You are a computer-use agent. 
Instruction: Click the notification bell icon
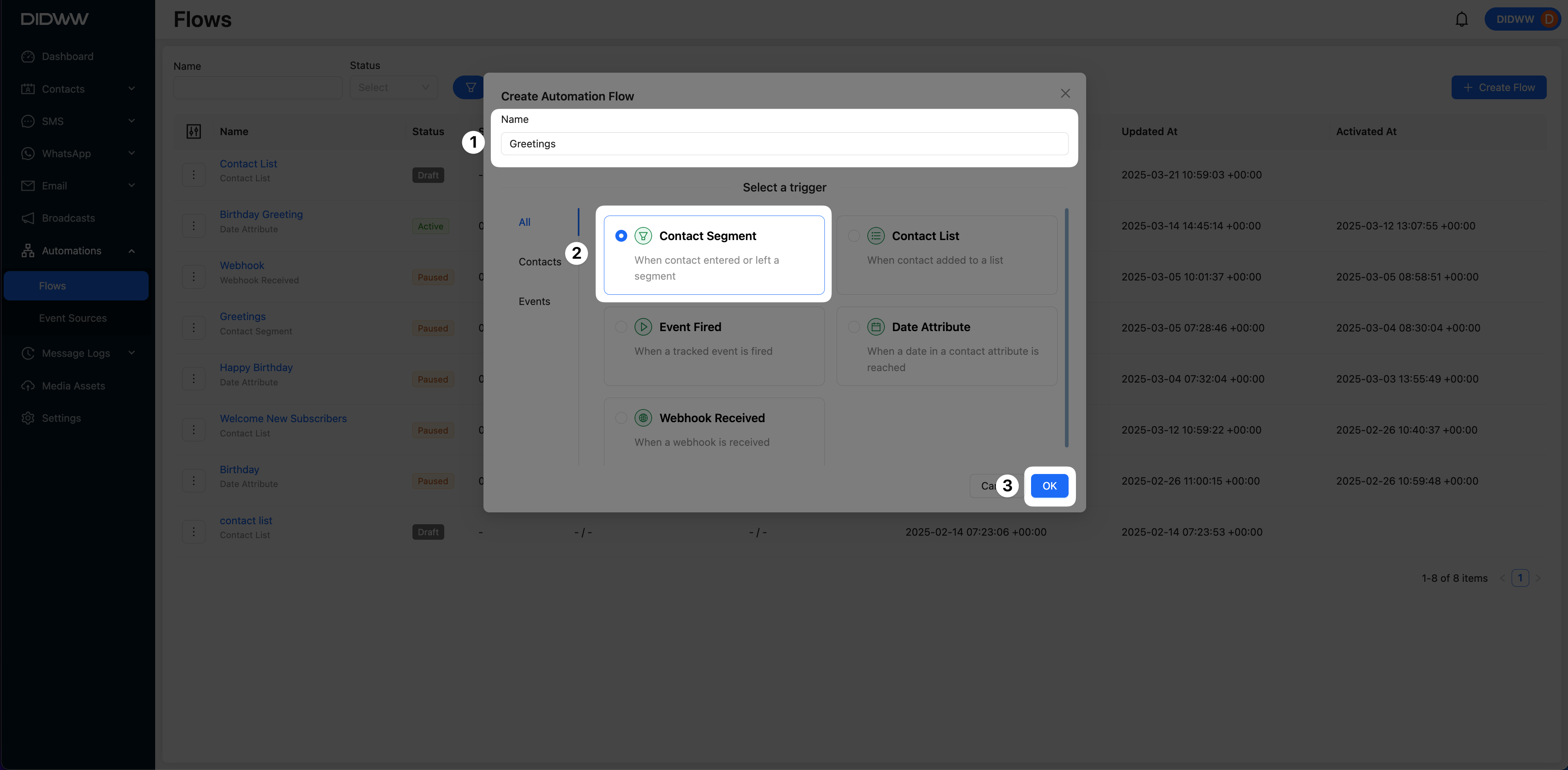[1461, 20]
